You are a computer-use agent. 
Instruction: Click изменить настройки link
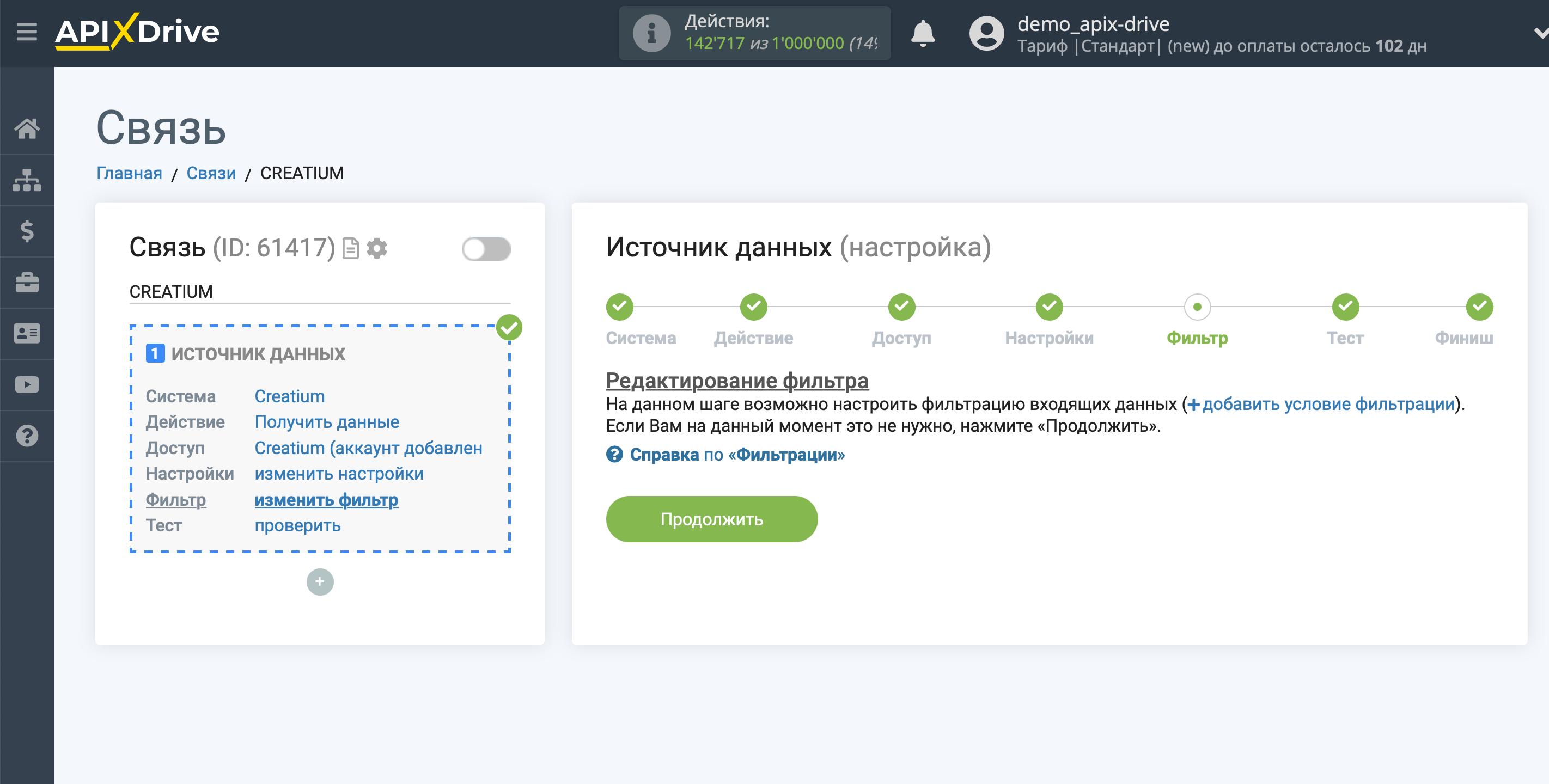pyautogui.click(x=339, y=474)
